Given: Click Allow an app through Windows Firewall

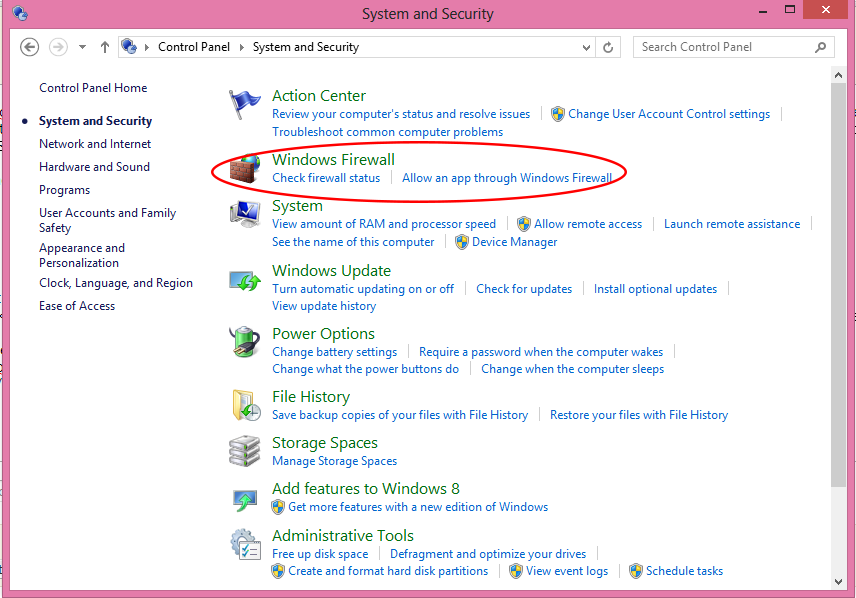Looking at the screenshot, I should (x=507, y=178).
